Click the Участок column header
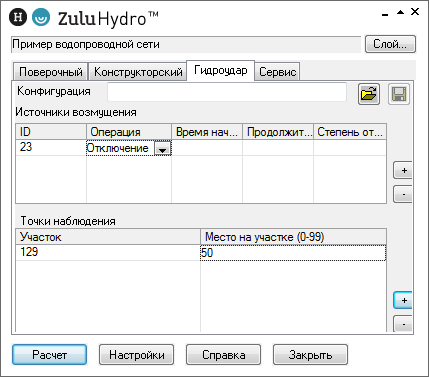429x377 pixels. click(108, 237)
